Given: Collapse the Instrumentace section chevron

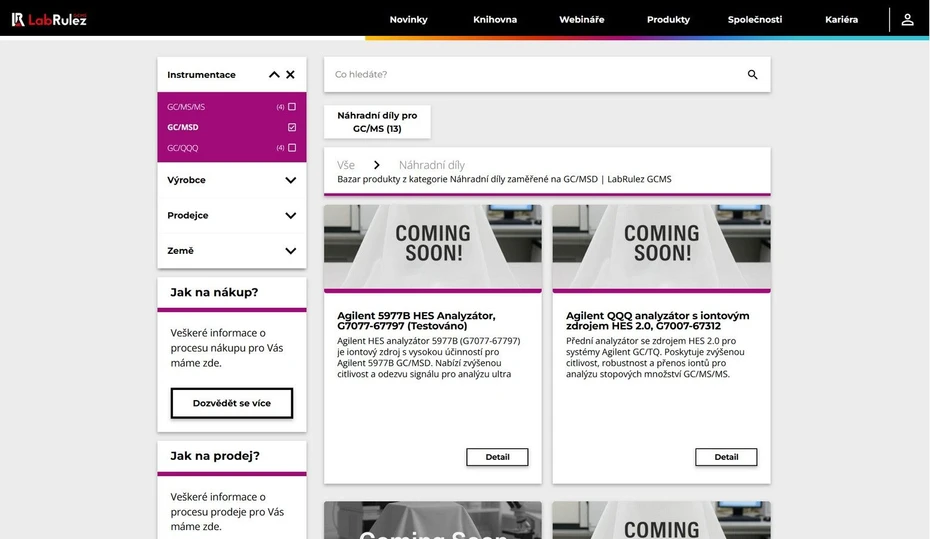Looking at the screenshot, I should (274, 75).
